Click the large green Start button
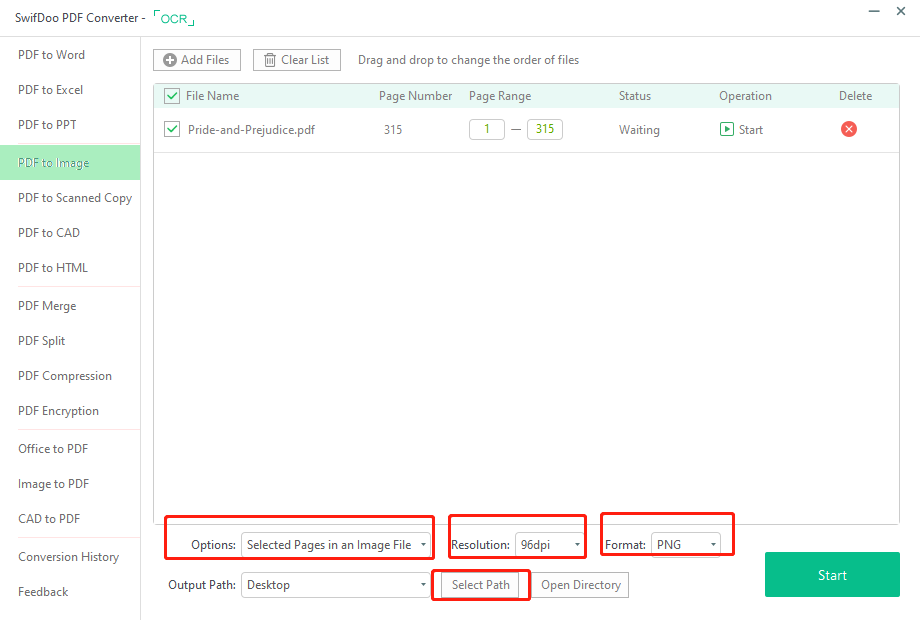Screen dimensions: 920x620 pyautogui.click(x=832, y=575)
